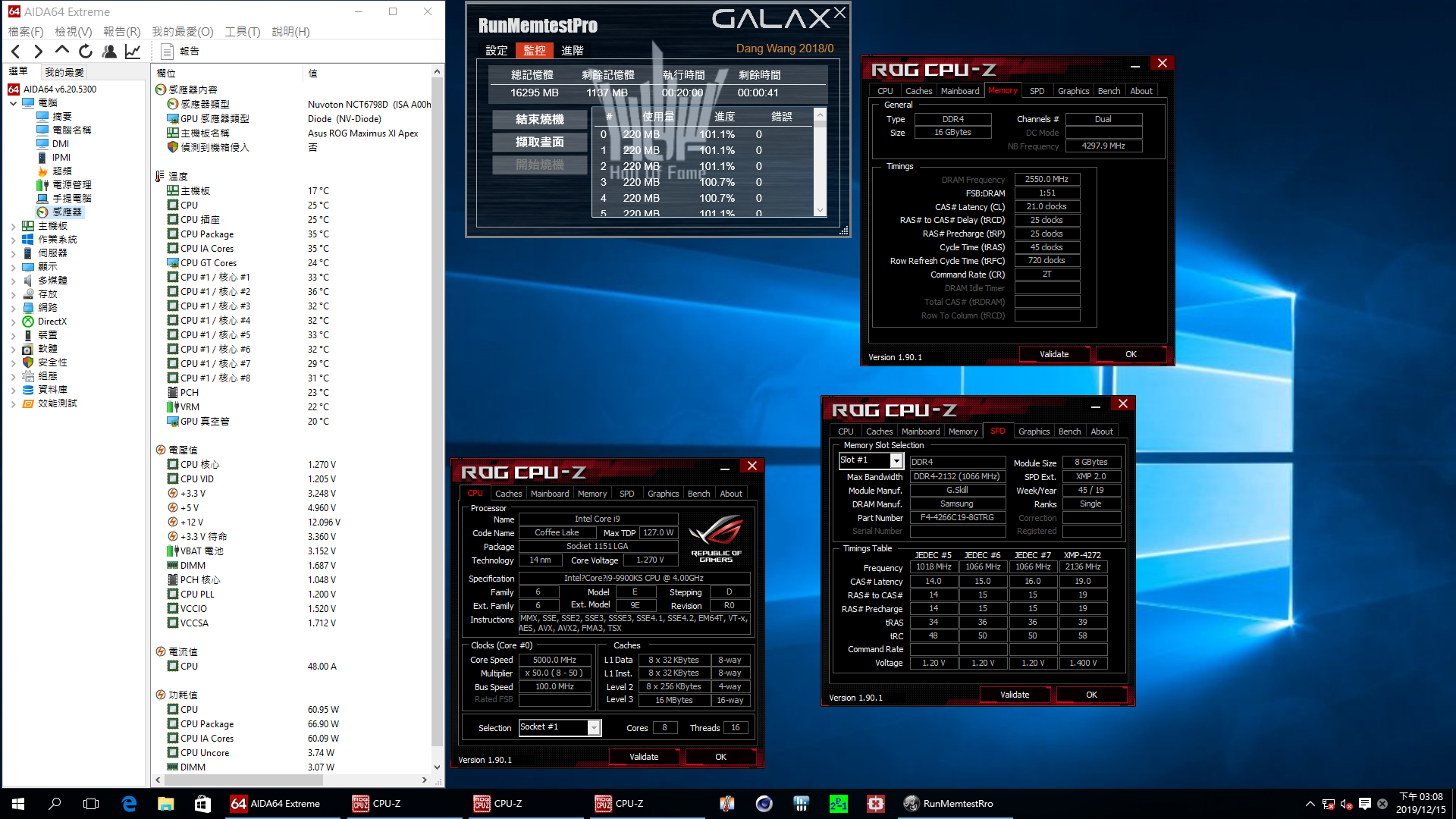Collapse the 電腦 computer tree node
This screenshot has width=1456, height=819.
pyautogui.click(x=13, y=103)
